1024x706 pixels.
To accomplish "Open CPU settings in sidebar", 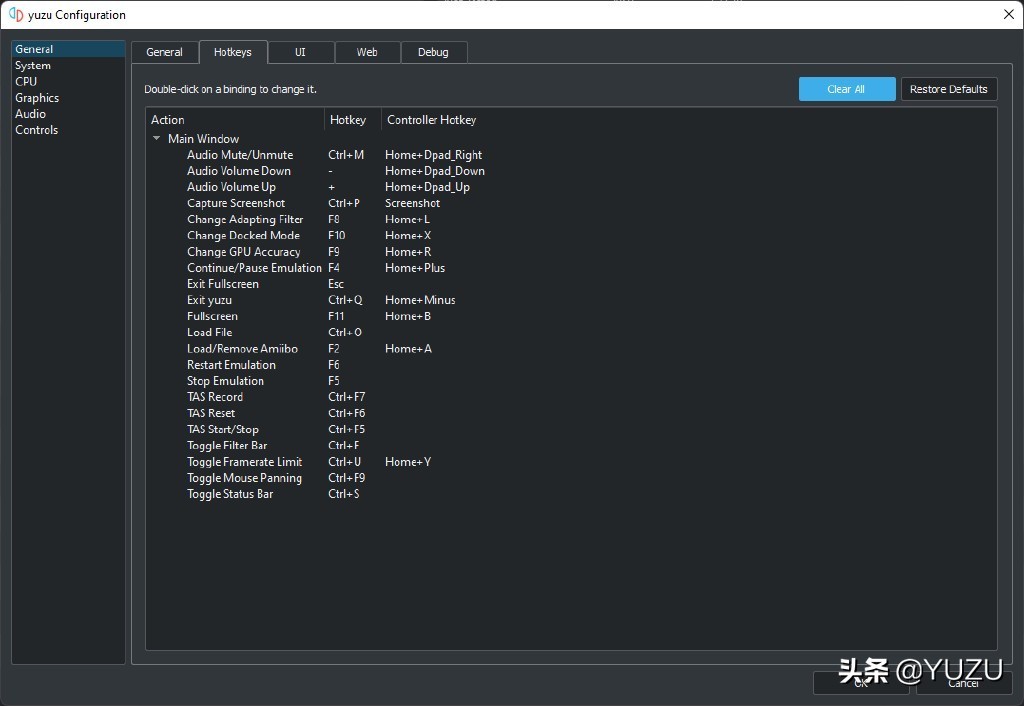I will click(68, 82).
